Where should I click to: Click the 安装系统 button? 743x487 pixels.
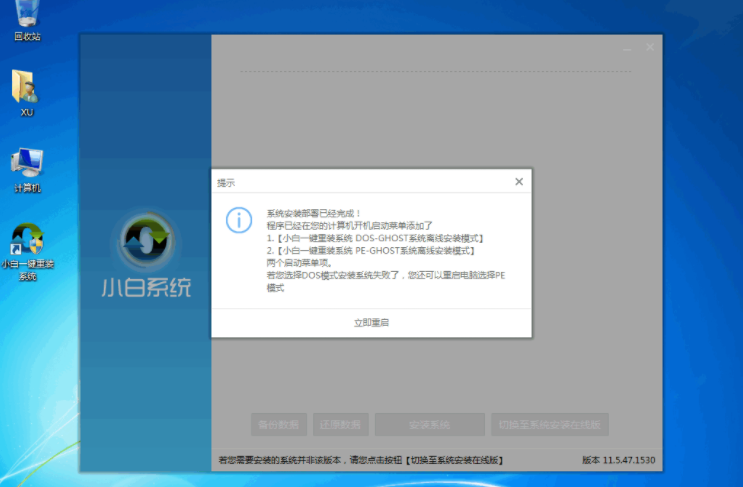[430, 424]
